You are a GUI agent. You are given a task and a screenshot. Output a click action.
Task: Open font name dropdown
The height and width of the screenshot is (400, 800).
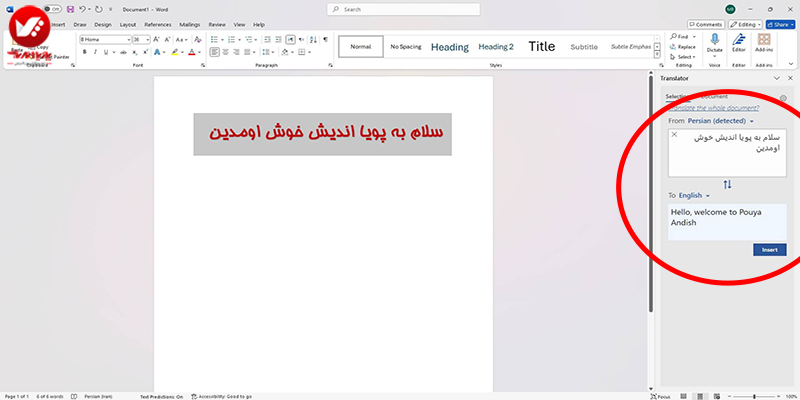pos(129,39)
